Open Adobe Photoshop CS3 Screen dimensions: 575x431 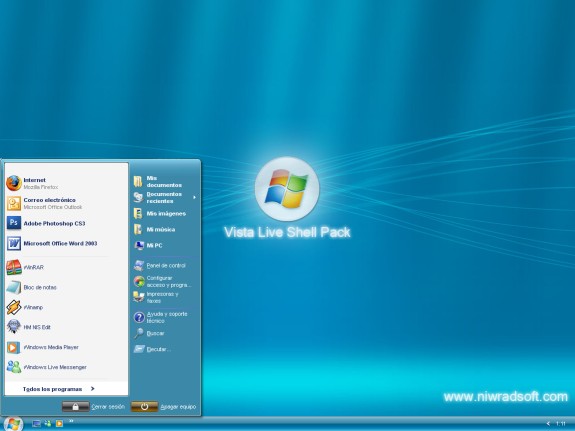point(66,223)
